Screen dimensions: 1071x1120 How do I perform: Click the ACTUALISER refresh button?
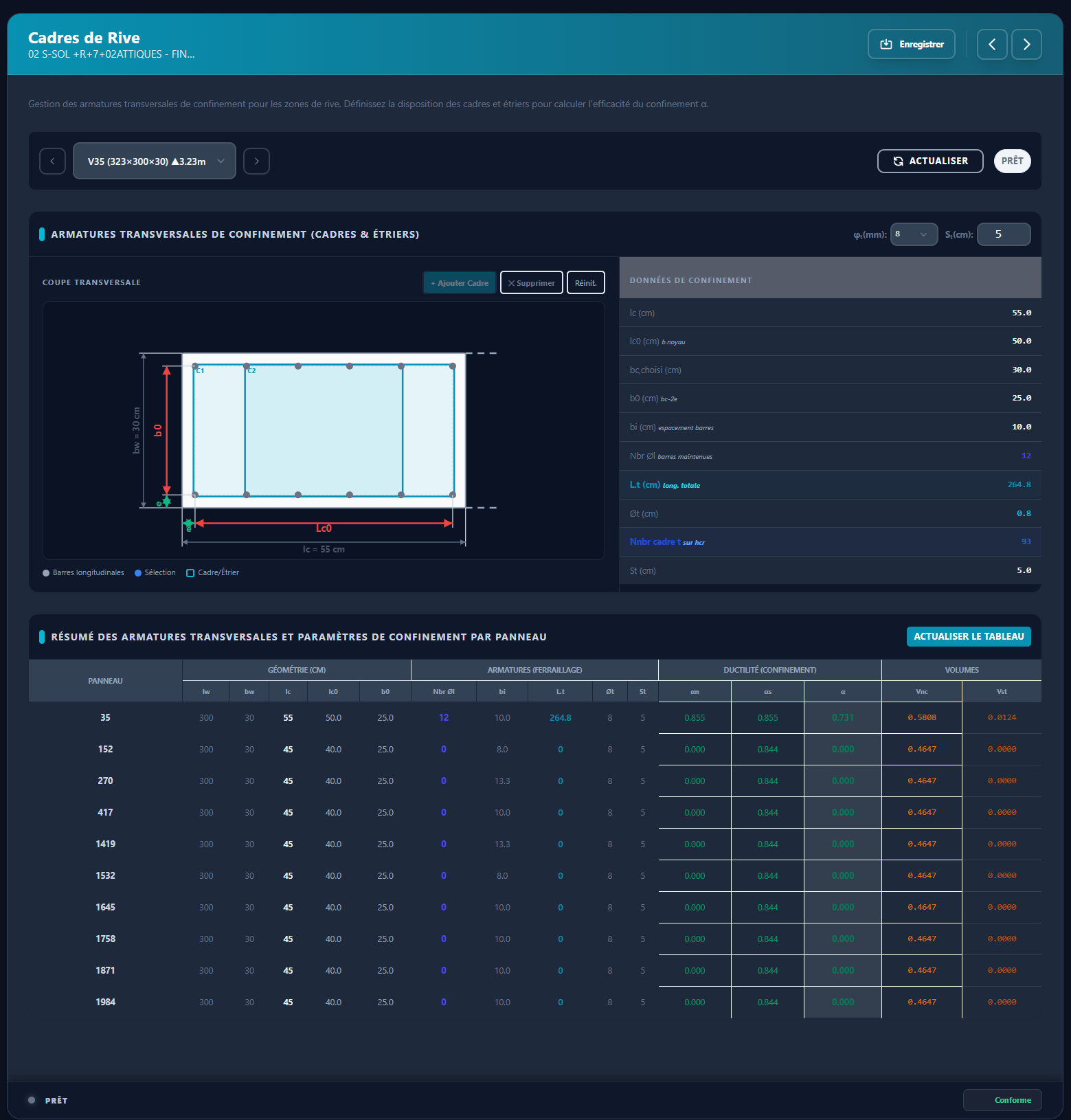coord(930,161)
